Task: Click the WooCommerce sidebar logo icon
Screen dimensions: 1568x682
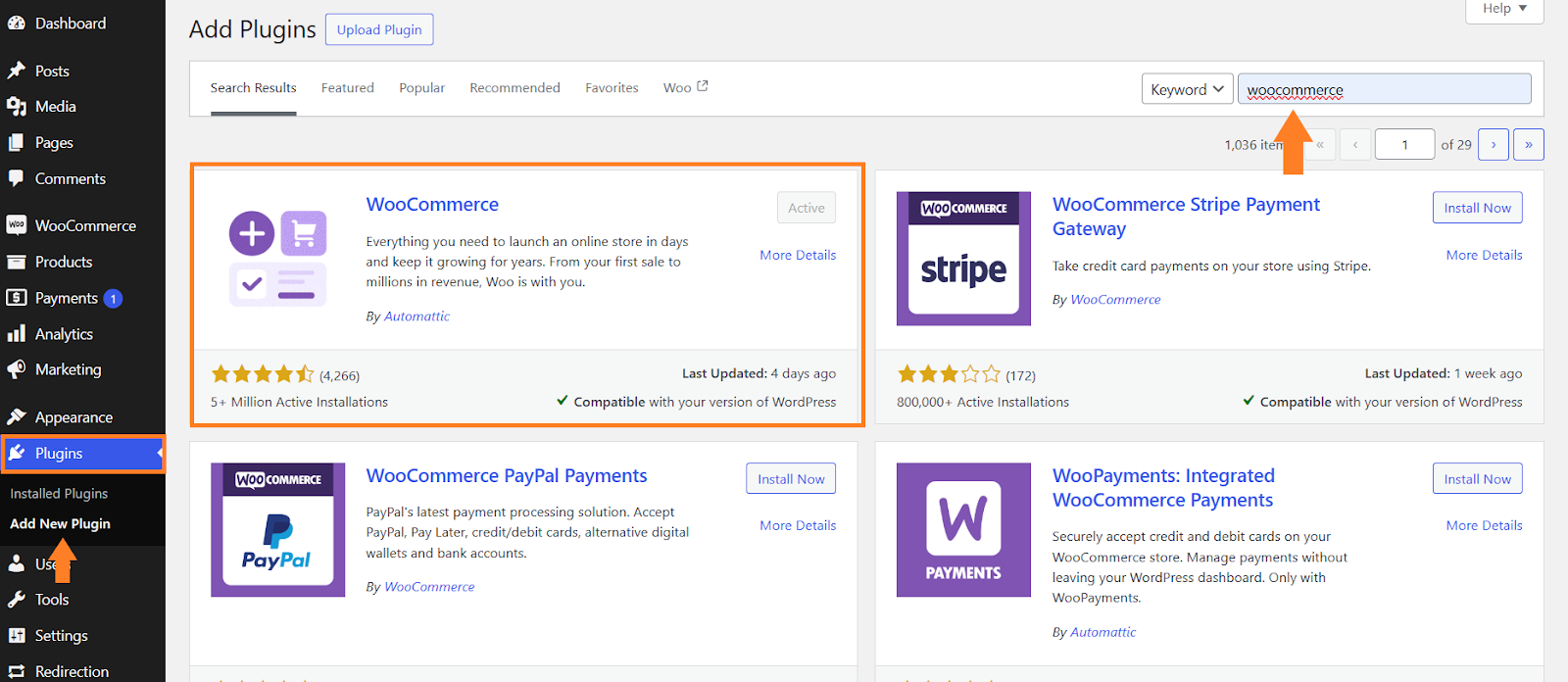Action: click(x=16, y=225)
